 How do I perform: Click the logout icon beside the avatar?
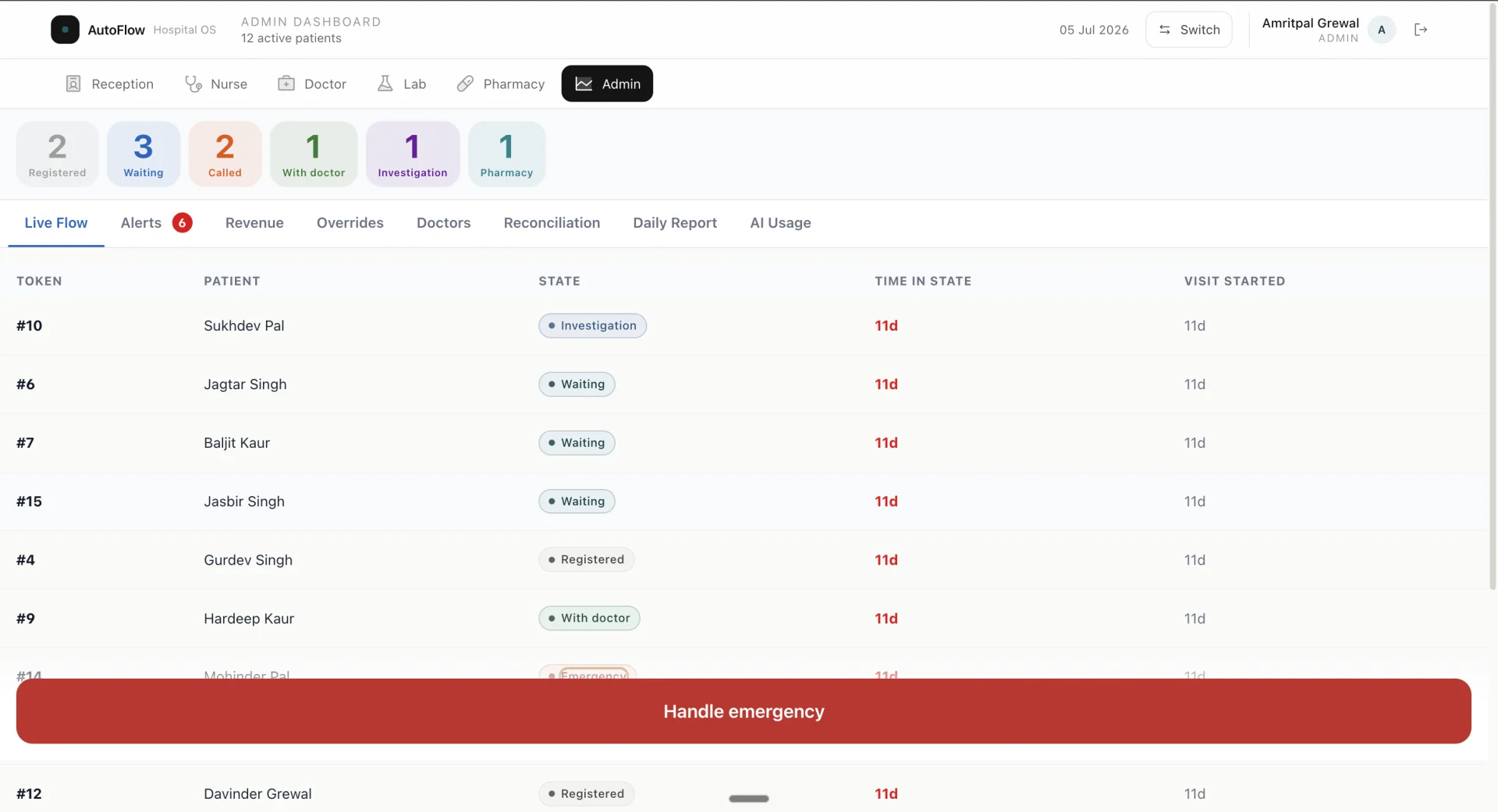tap(1421, 30)
